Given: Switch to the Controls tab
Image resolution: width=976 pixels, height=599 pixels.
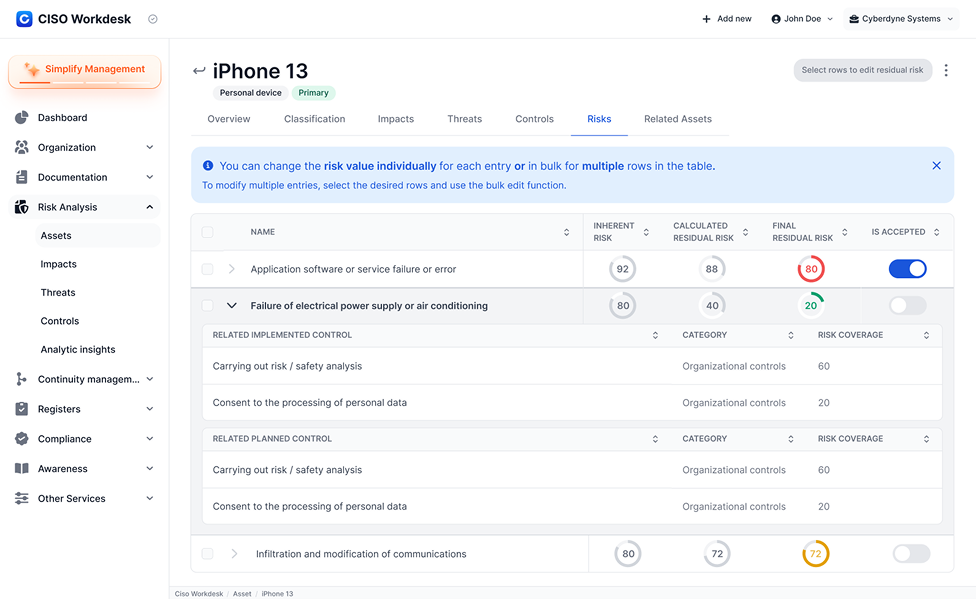Looking at the screenshot, I should pyautogui.click(x=534, y=119).
